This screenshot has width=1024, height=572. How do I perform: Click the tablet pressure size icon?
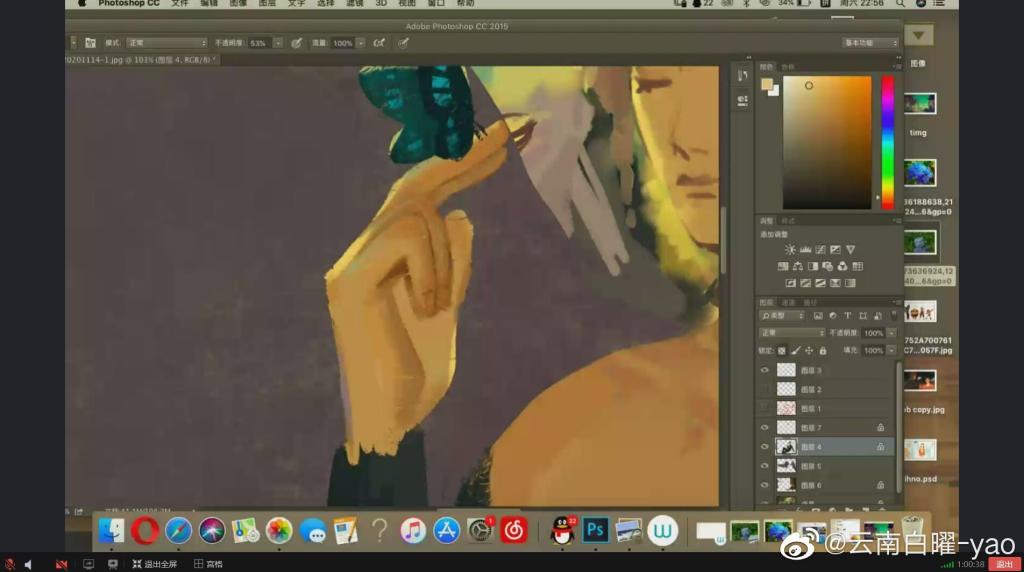click(404, 43)
